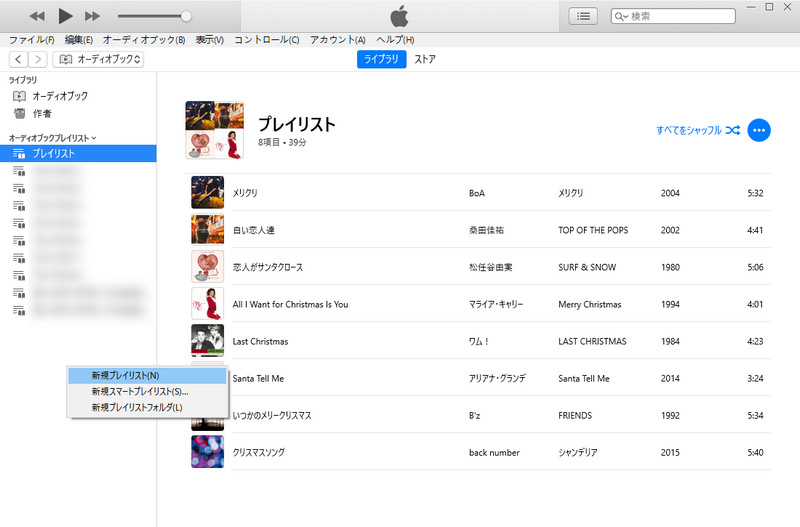The height and width of the screenshot is (527, 800).
Task: Click the メリクリ album artwork
Action: (x=208, y=192)
